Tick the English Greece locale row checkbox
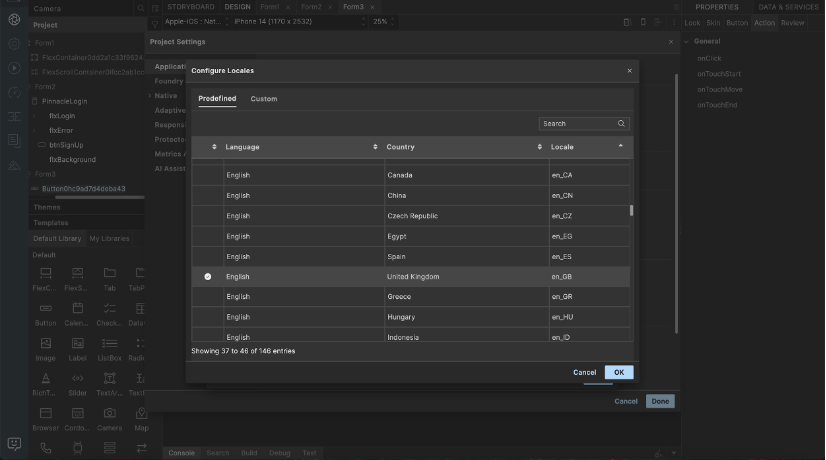This screenshot has width=826, height=460. [x=208, y=297]
